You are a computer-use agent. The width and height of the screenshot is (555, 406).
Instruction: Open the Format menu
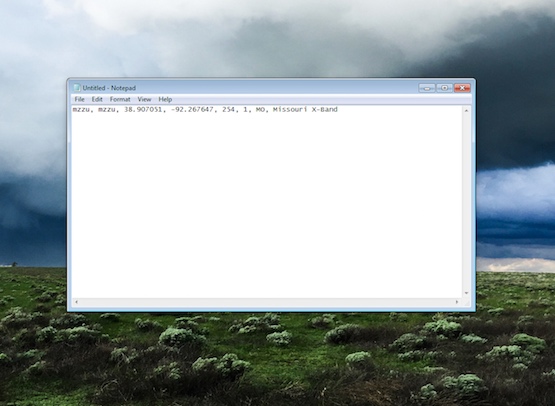click(x=120, y=99)
